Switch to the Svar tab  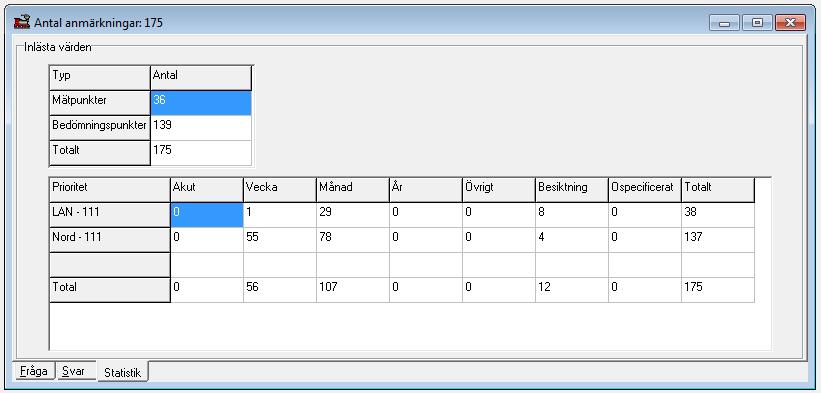pos(76,371)
